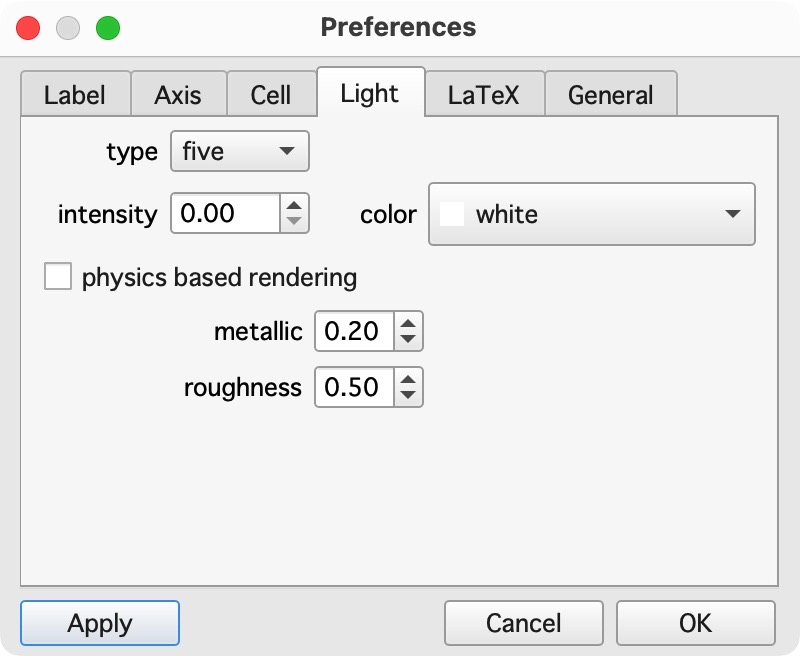Open the General preferences tab

(x=611, y=94)
